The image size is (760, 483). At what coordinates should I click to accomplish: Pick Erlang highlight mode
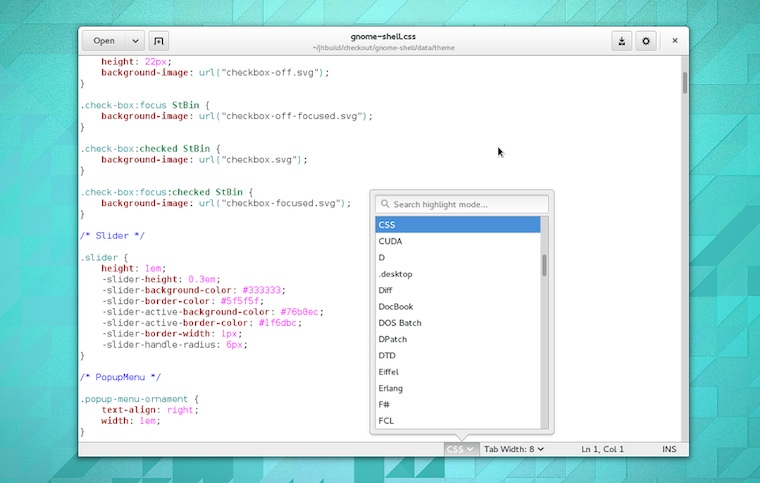point(458,389)
